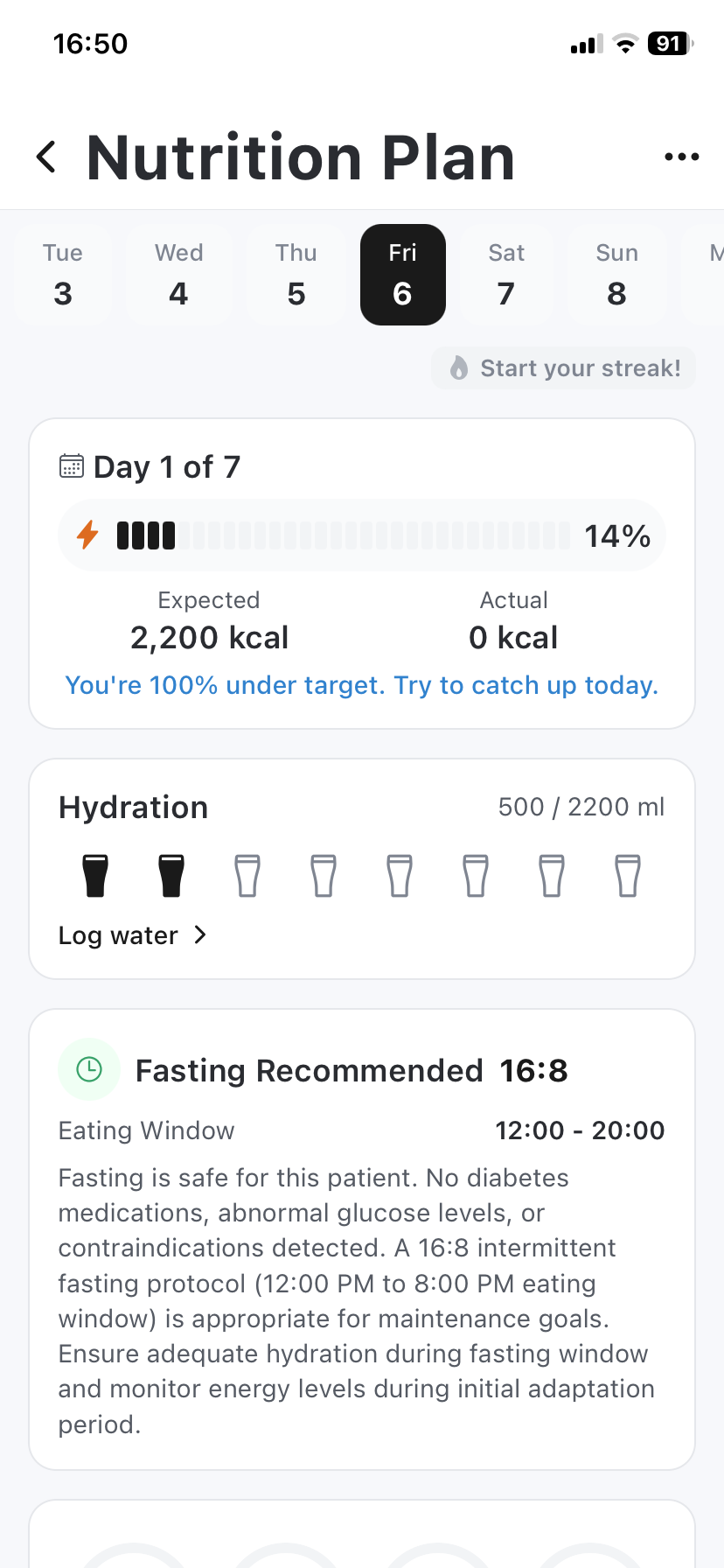The height and width of the screenshot is (1568, 724).
Task: Tap the flame icon in streak badge
Action: pyautogui.click(x=459, y=367)
